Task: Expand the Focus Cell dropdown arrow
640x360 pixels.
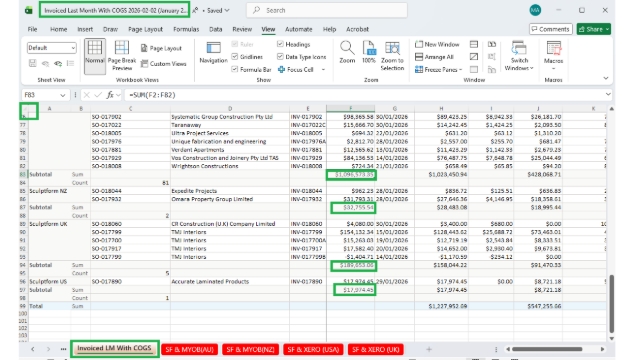Action: pyautogui.click(x=323, y=70)
